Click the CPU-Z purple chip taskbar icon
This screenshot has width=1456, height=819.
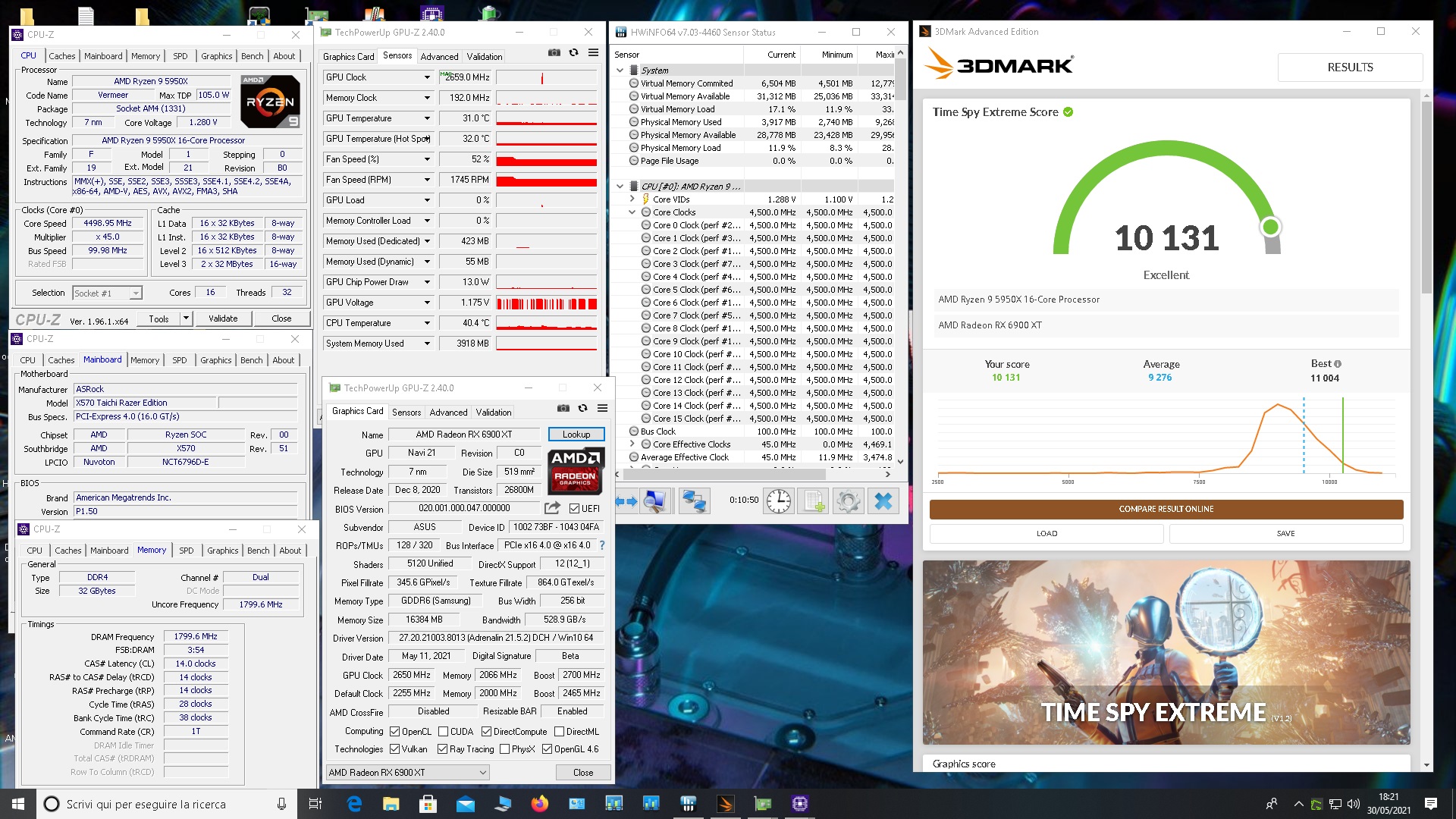799,804
